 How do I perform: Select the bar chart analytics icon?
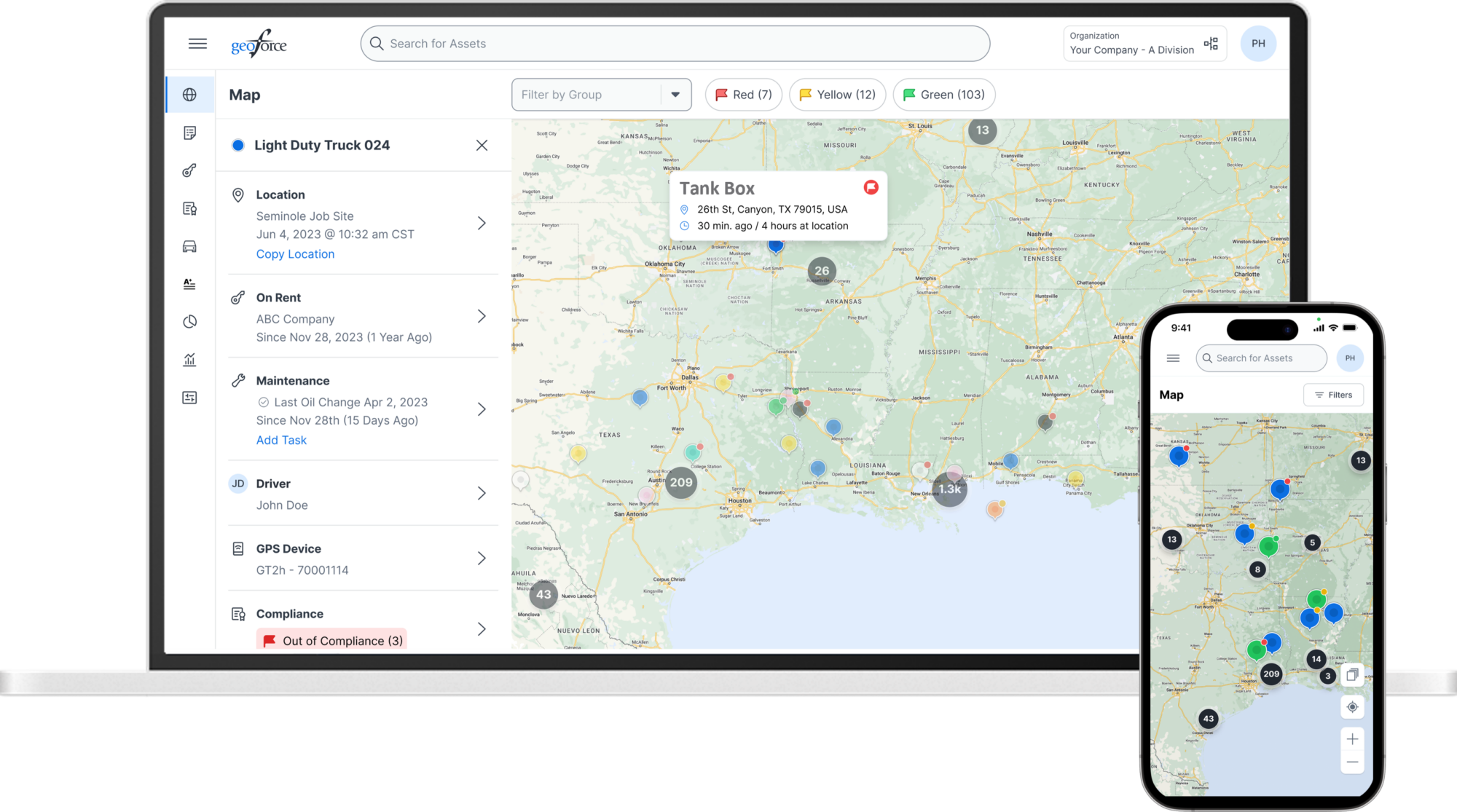pyautogui.click(x=189, y=359)
